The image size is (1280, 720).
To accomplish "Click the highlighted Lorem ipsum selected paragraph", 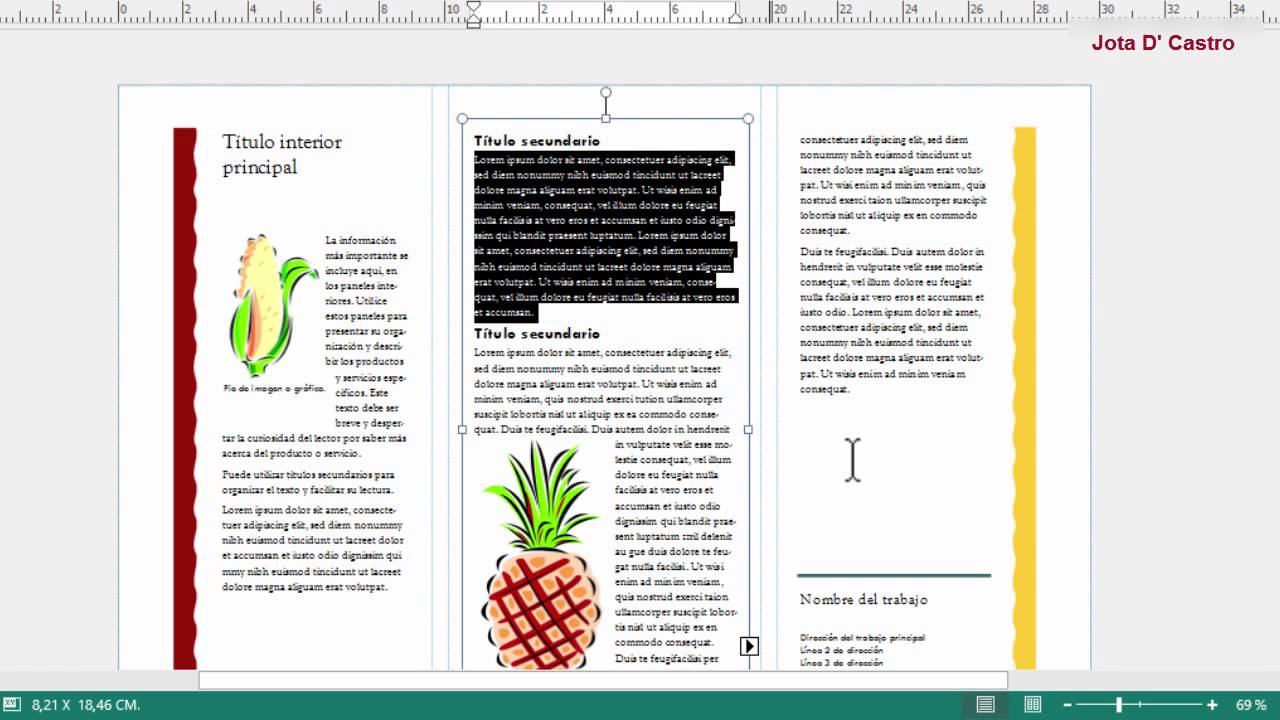I will pos(605,236).
